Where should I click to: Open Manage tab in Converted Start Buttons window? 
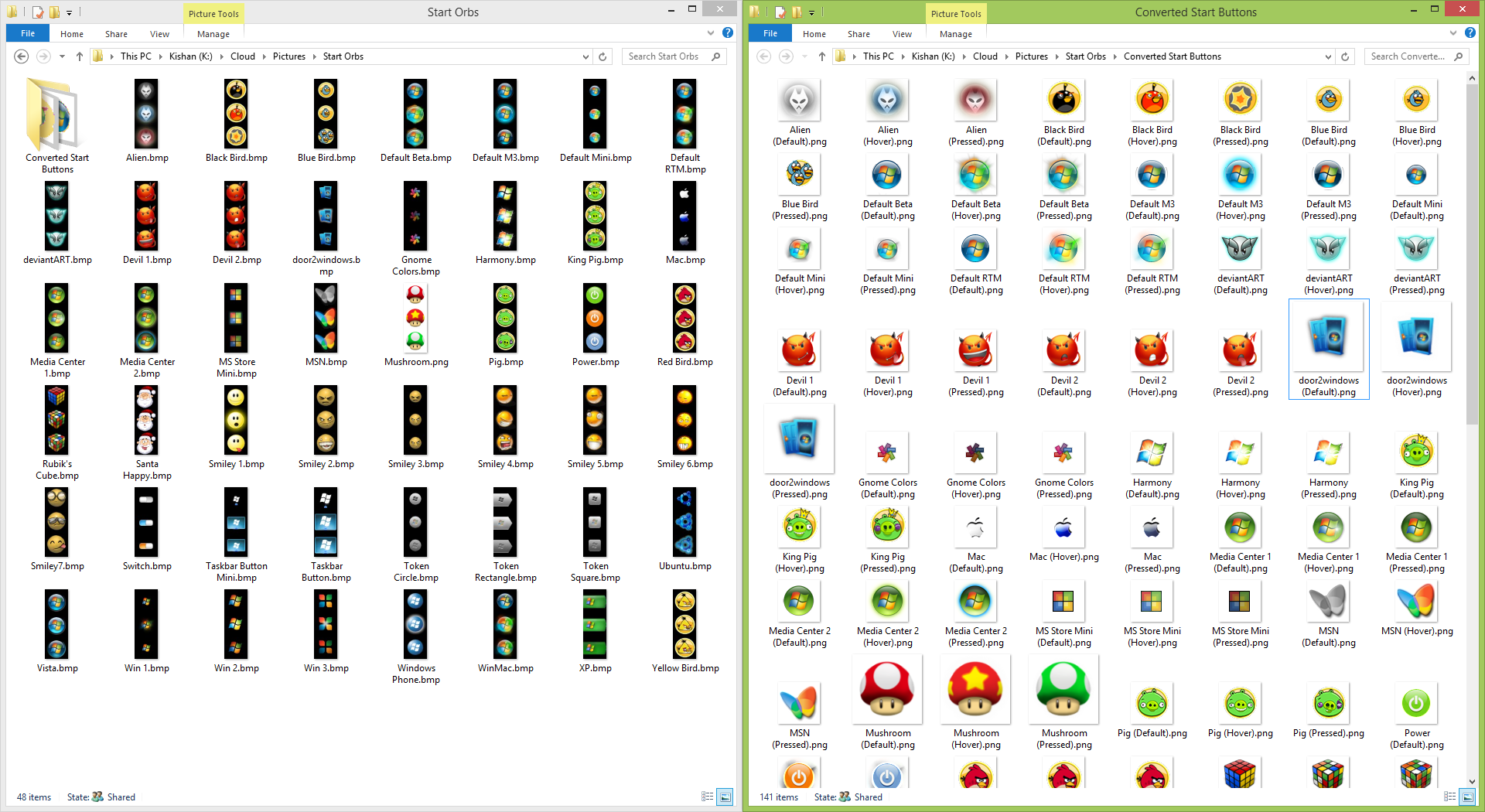click(956, 34)
